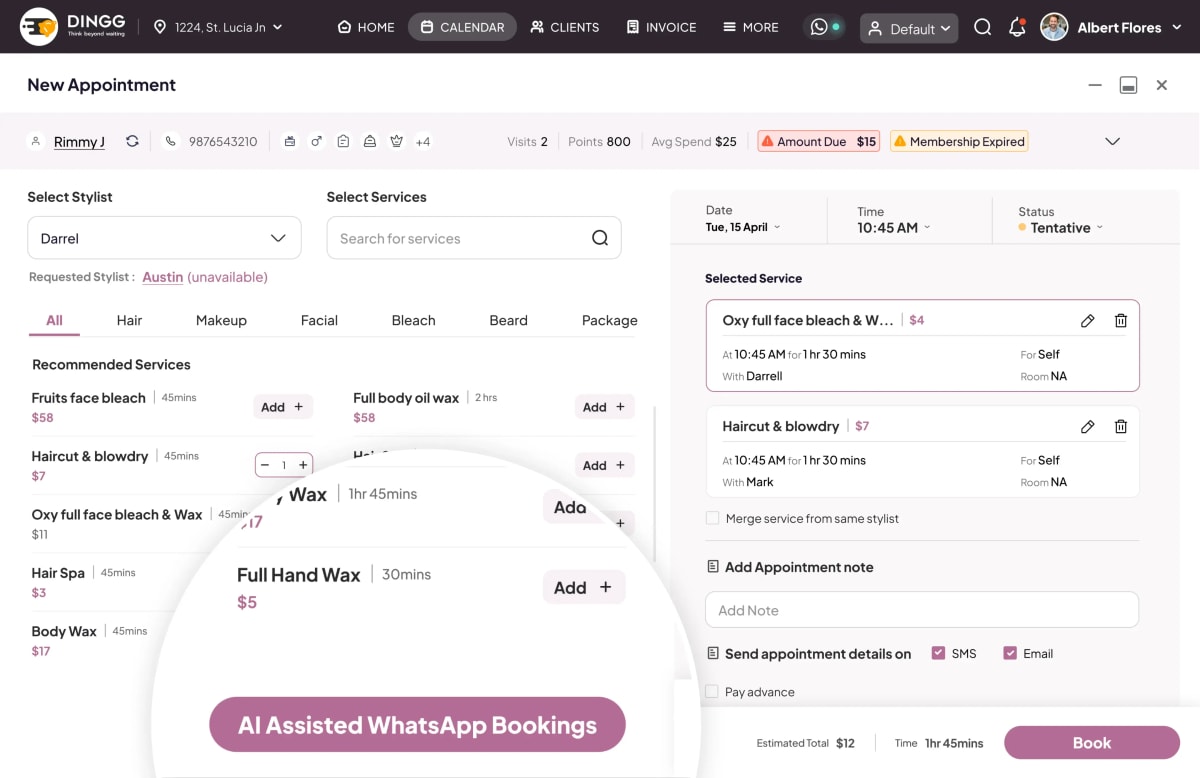The height and width of the screenshot is (778, 1200).
Task: Click the service bell client icon
Action: 369,142
